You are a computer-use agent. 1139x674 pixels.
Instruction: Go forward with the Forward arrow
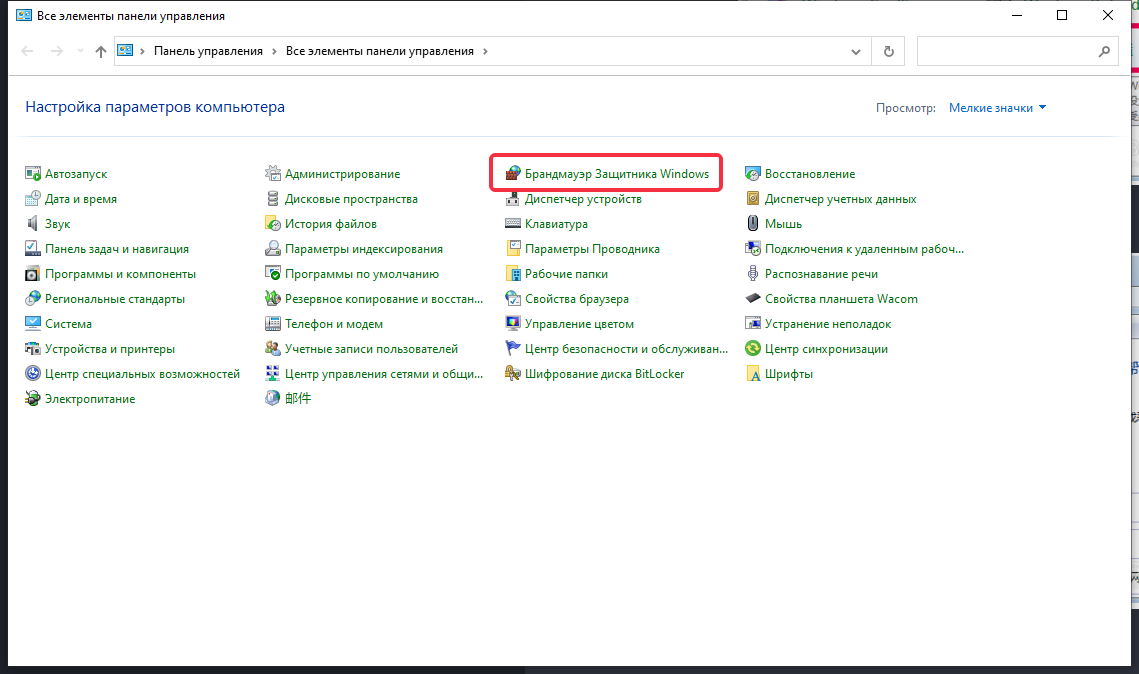57,51
